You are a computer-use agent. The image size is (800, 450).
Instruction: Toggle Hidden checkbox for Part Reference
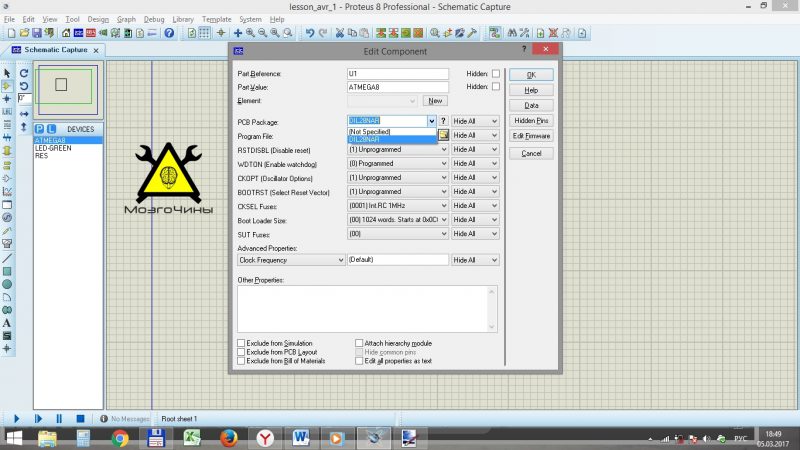pos(496,73)
